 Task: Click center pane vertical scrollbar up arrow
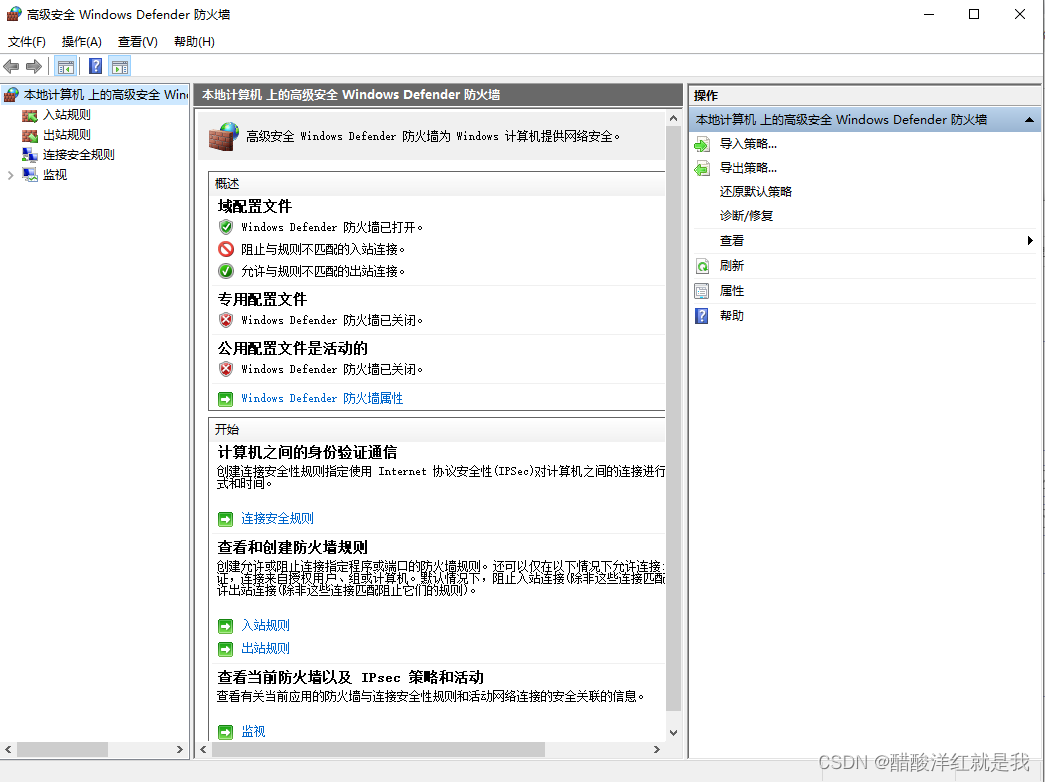point(673,118)
